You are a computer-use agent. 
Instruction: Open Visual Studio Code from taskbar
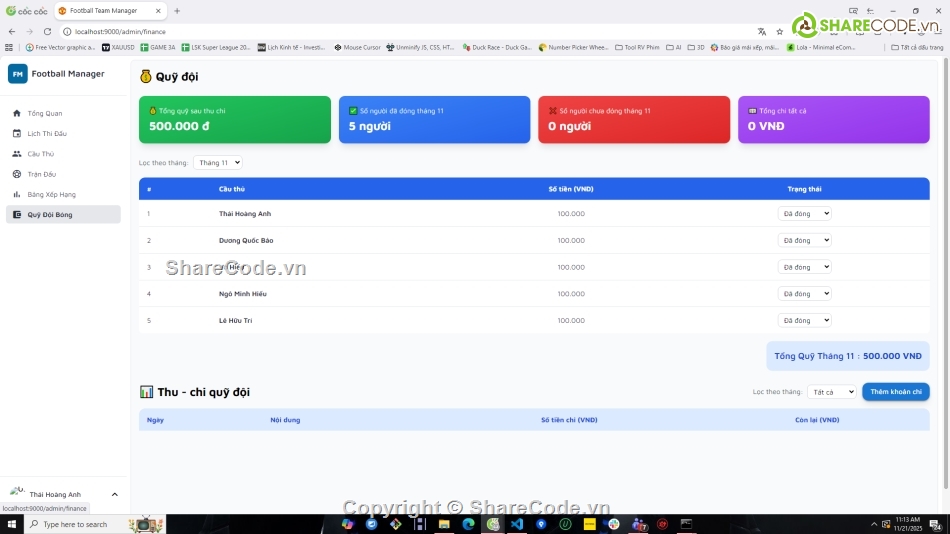pos(517,524)
